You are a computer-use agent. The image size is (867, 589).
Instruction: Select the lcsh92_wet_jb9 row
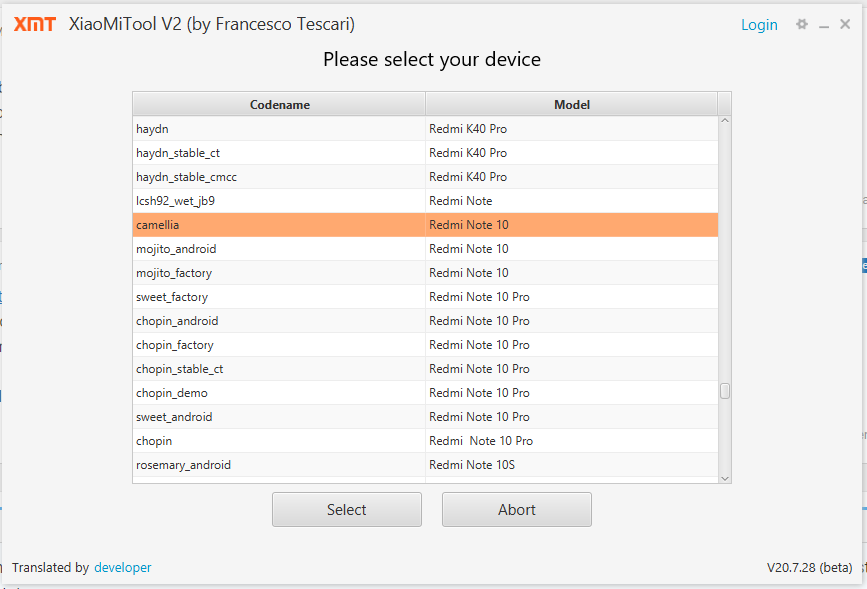tap(425, 201)
